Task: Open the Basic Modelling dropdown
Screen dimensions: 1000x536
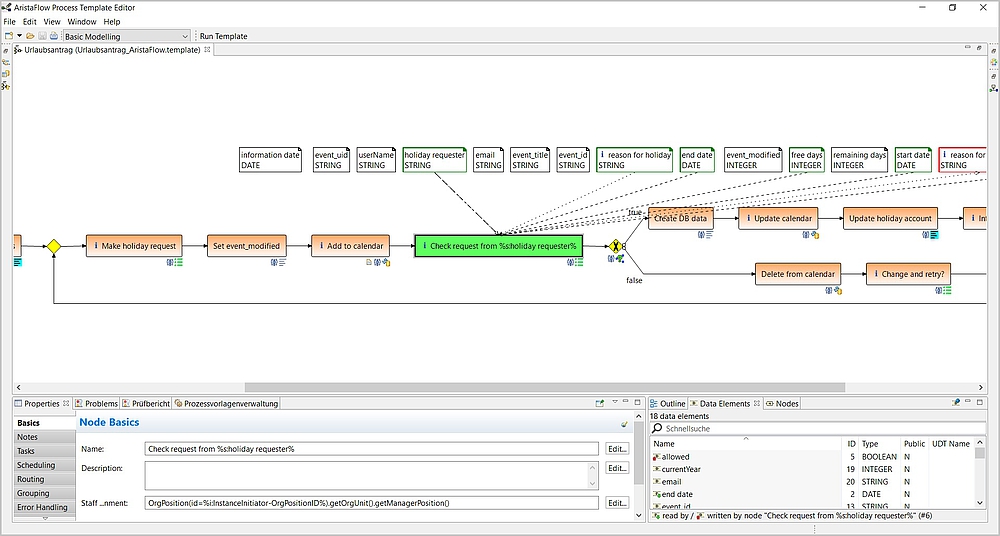Action: point(126,36)
